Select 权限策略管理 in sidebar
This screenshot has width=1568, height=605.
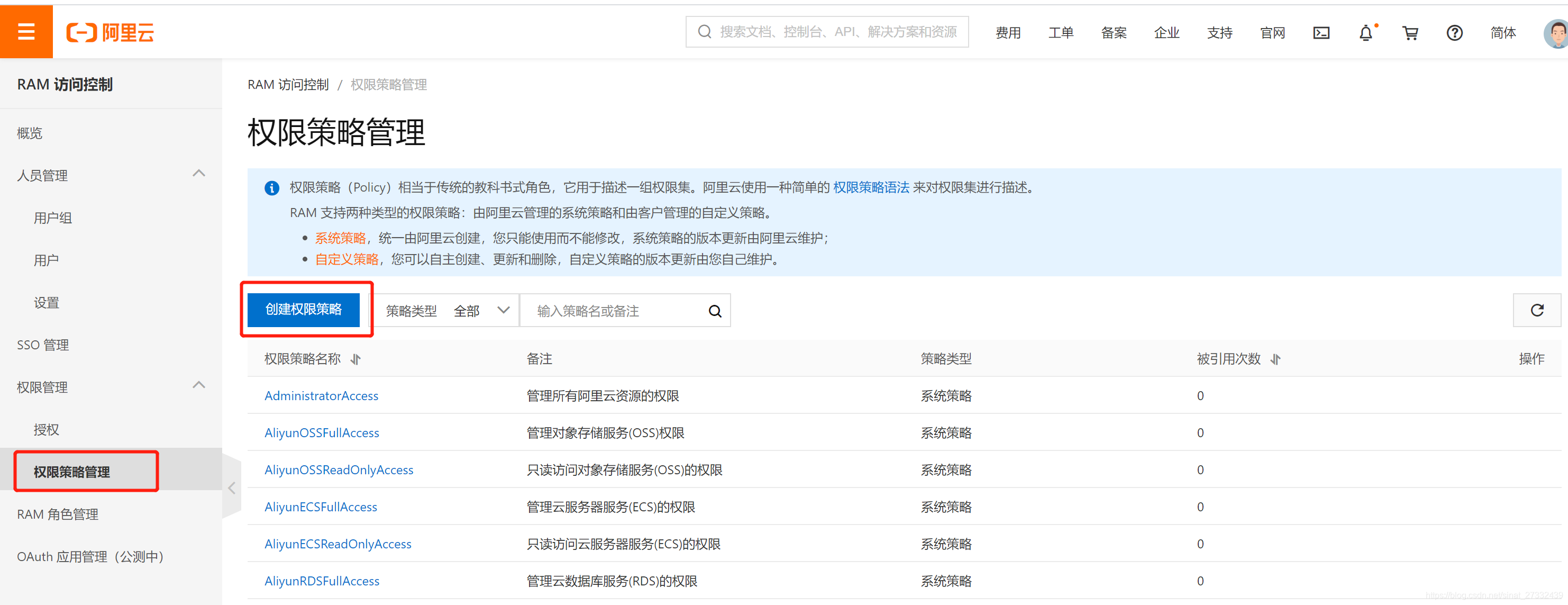(x=72, y=472)
